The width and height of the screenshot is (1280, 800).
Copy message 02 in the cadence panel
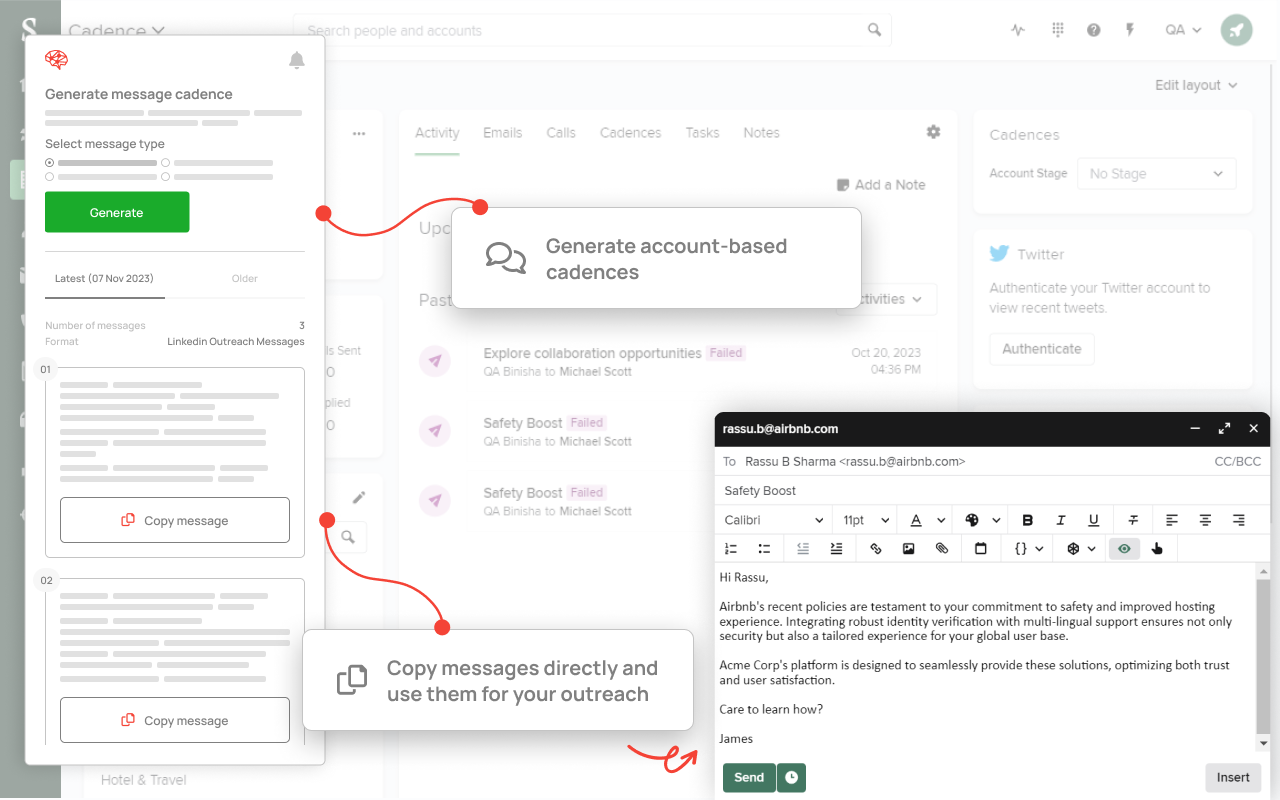click(x=175, y=720)
